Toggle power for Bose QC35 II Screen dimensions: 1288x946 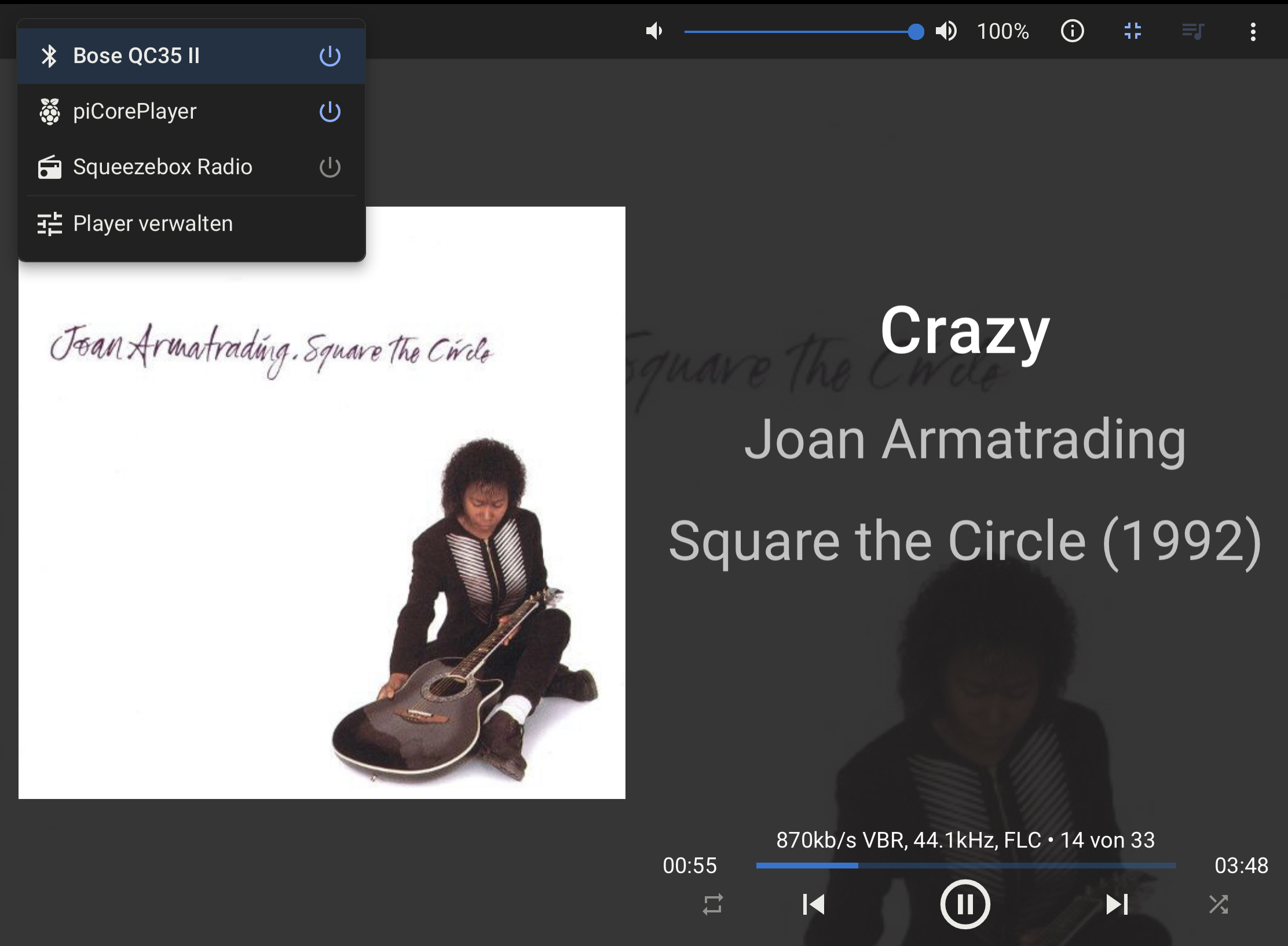pos(330,56)
